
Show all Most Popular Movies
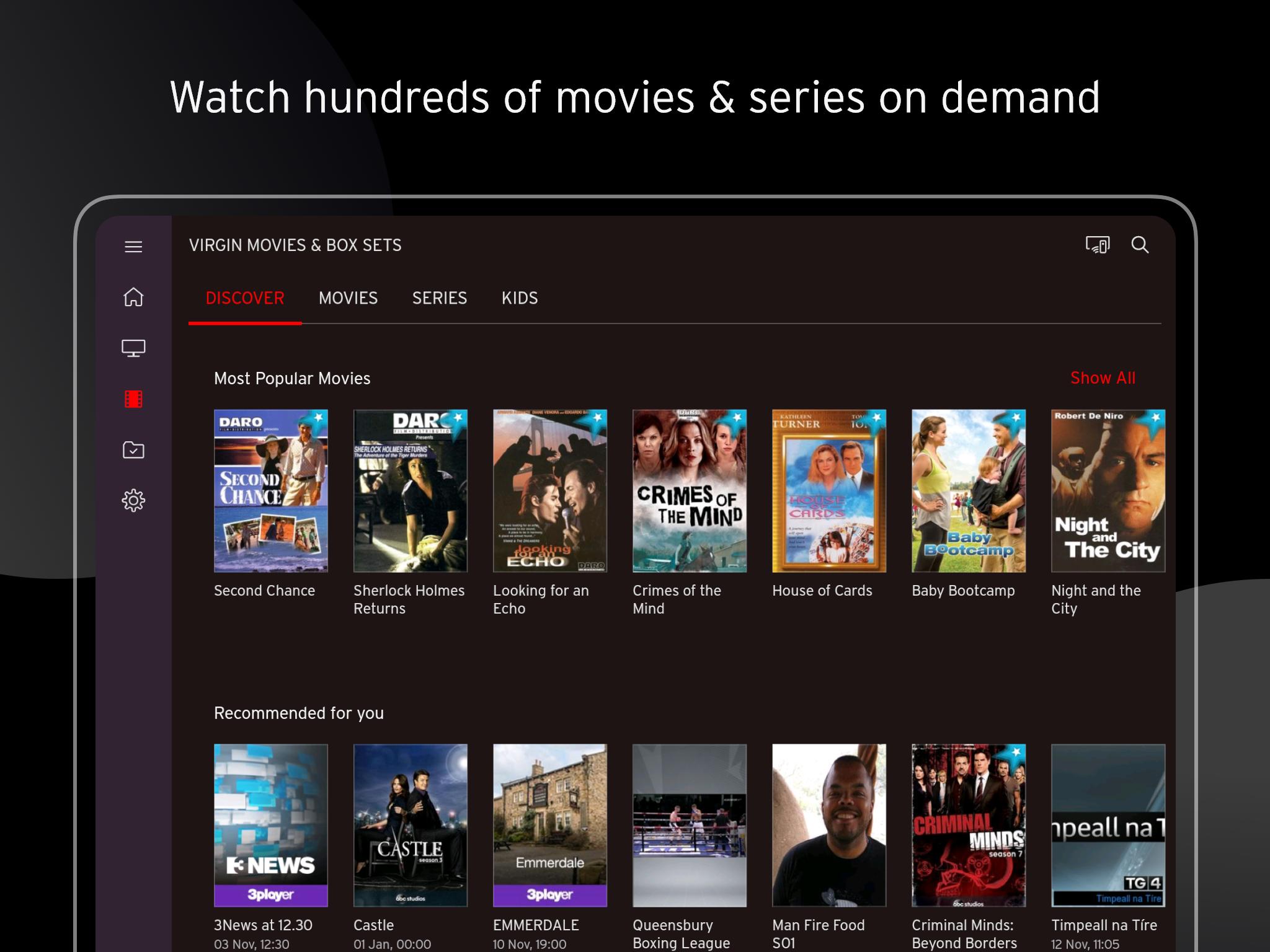click(x=1103, y=378)
